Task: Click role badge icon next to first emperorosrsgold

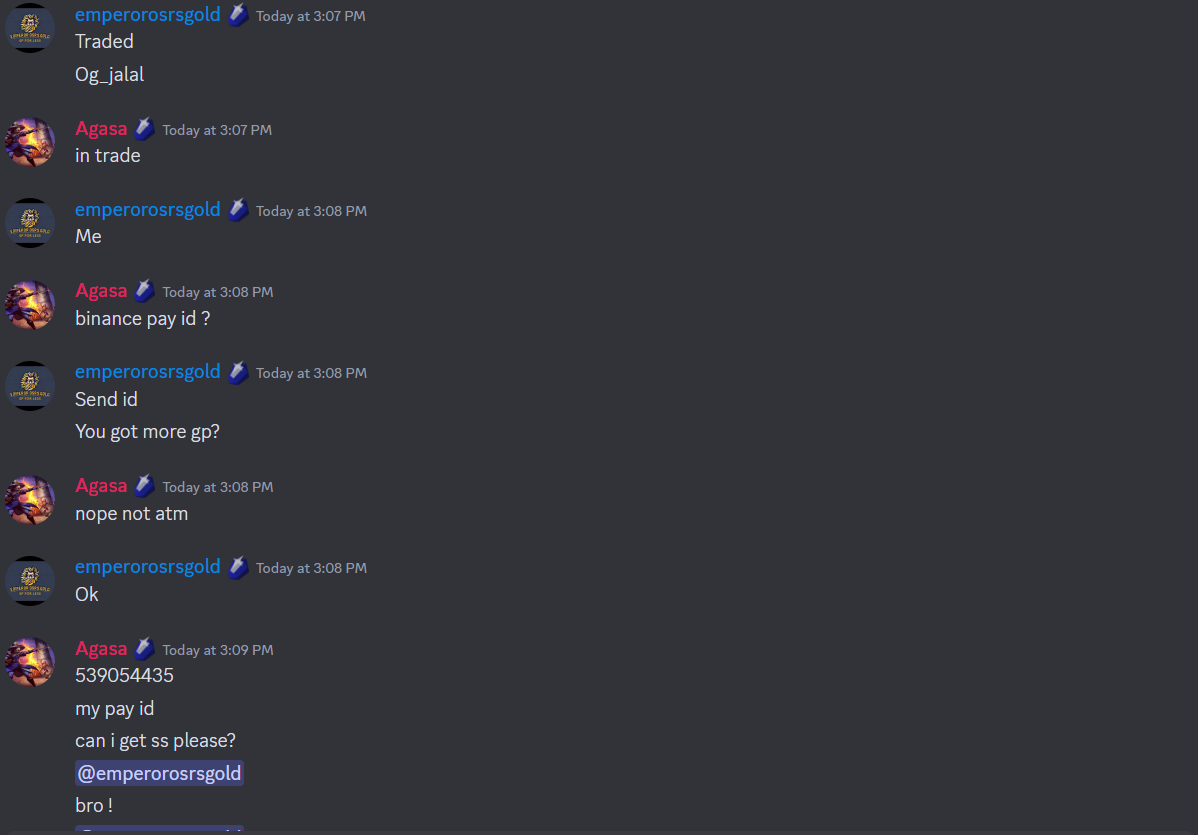Action: (x=238, y=15)
